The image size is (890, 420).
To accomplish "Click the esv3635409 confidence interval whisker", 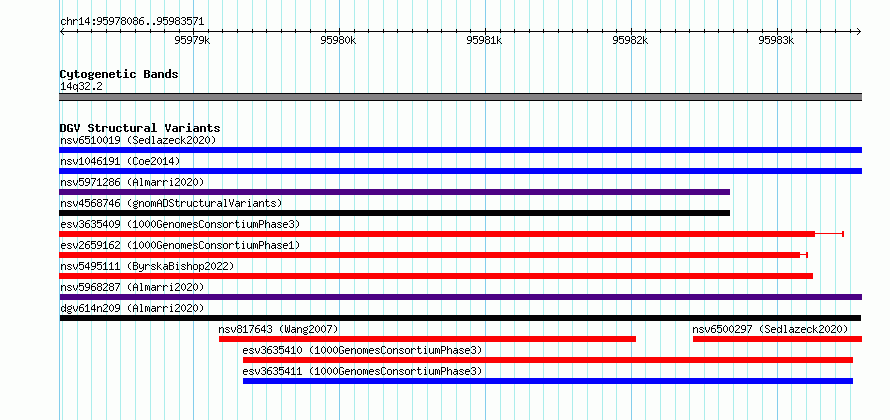I will pos(830,234).
